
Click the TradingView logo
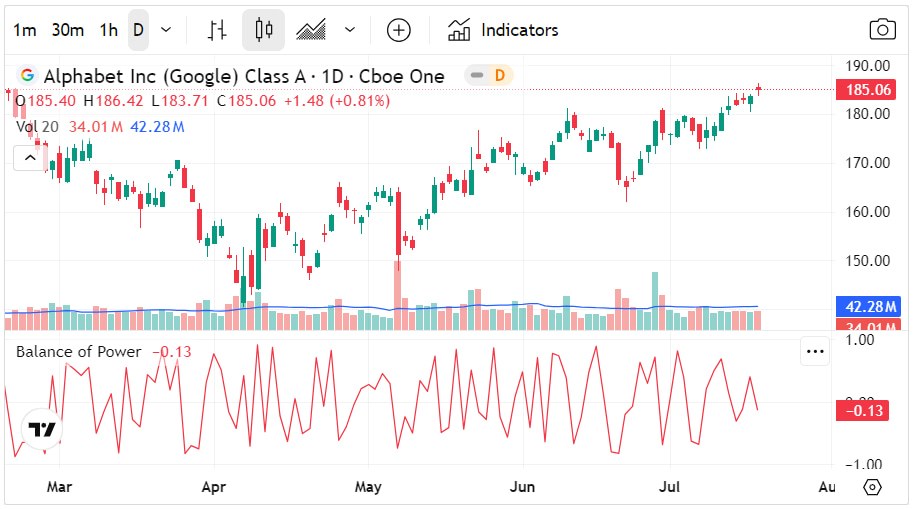point(43,430)
